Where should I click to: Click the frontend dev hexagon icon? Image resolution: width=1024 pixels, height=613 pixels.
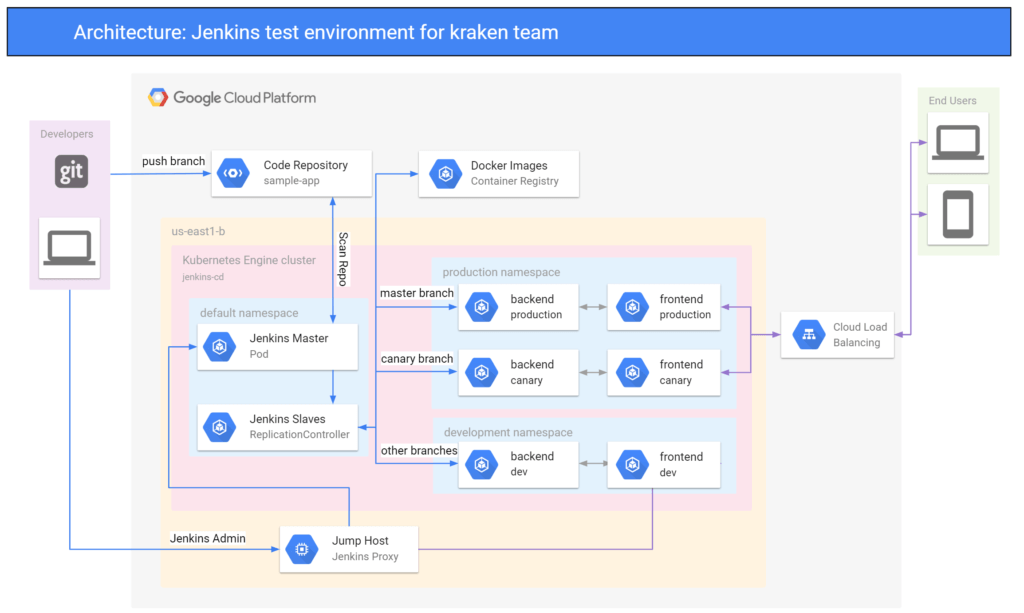[x=632, y=464]
